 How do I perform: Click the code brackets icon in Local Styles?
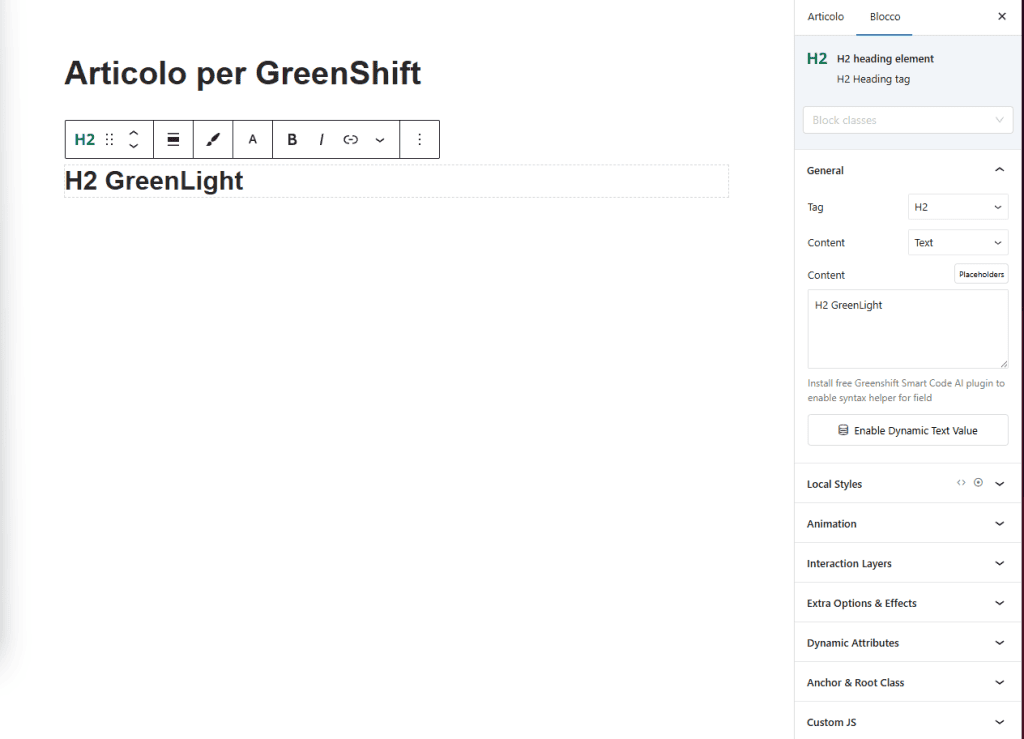pos(961,483)
